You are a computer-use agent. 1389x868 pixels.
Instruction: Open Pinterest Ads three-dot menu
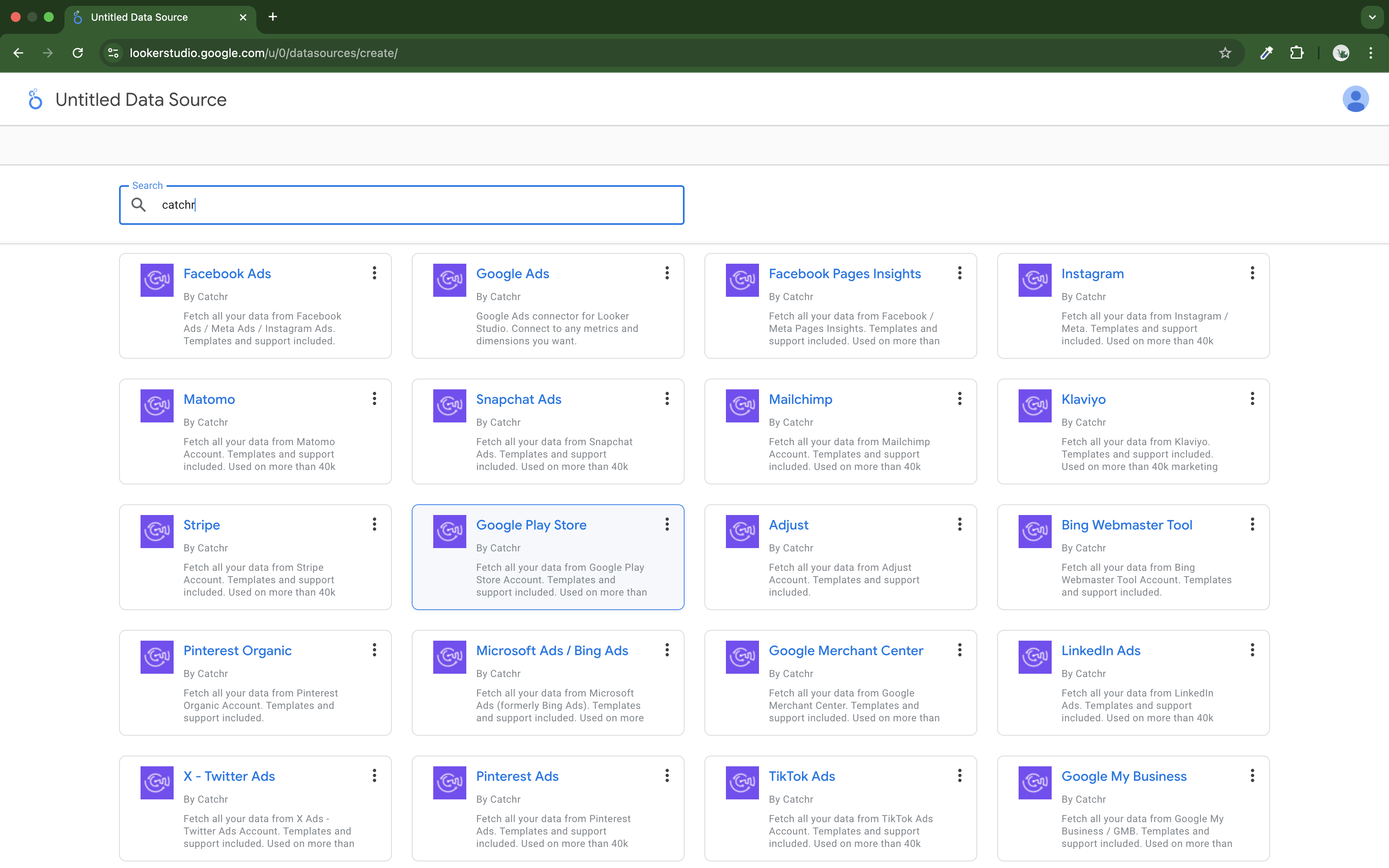tap(667, 776)
